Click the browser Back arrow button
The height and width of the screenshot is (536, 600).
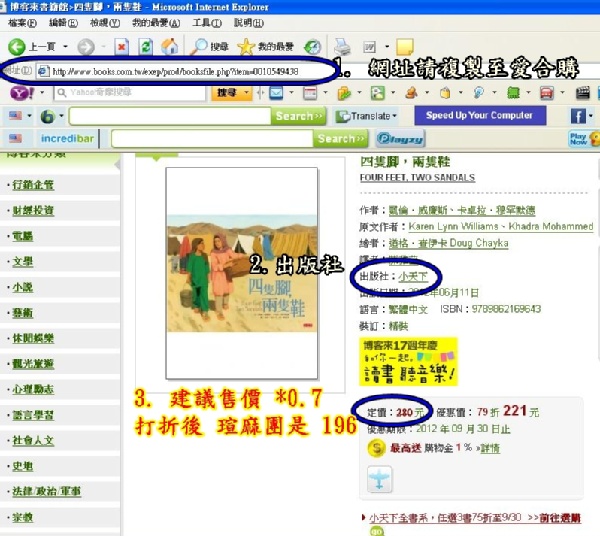pyautogui.click(x=17, y=46)
